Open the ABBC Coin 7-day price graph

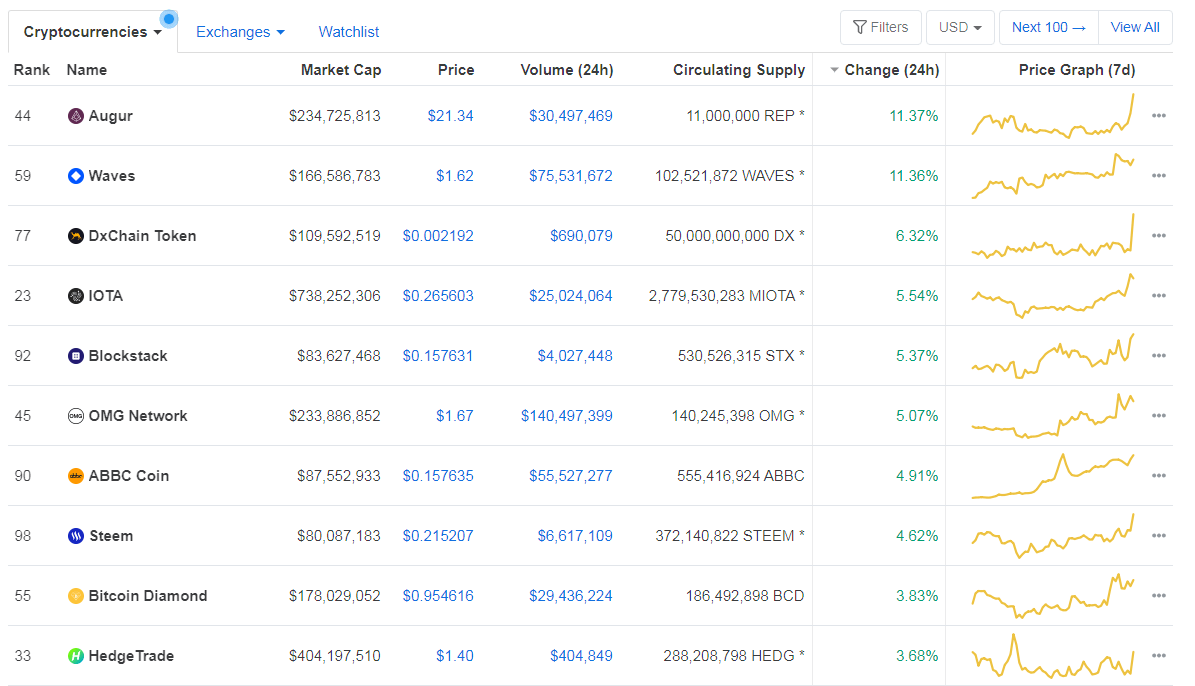[1052, 476]
